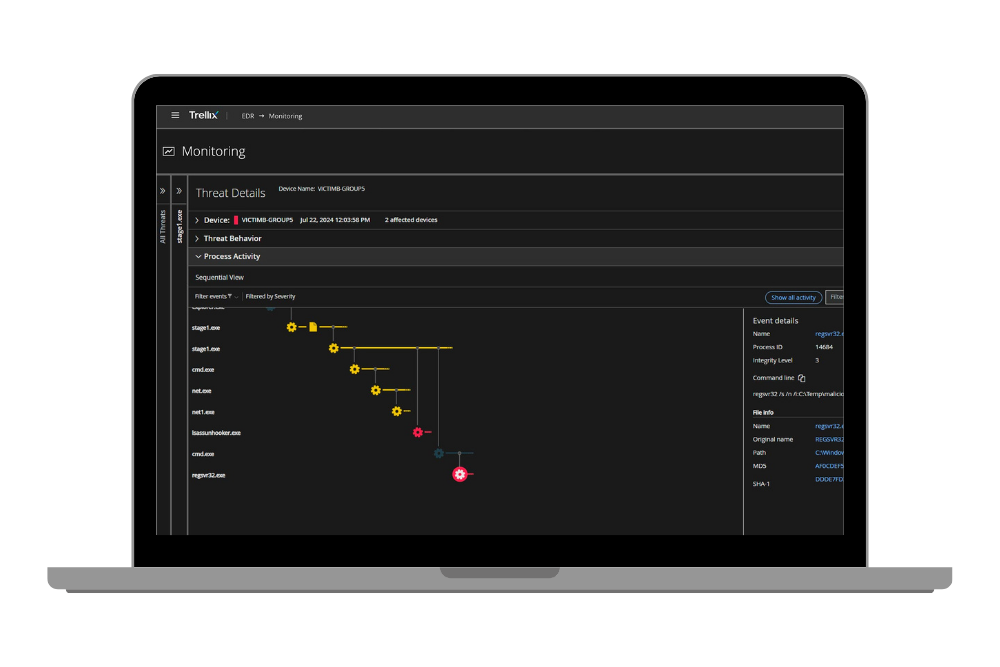Open the Filter events dropdown
1000x667 pixels.
click(x=216, y=297)
